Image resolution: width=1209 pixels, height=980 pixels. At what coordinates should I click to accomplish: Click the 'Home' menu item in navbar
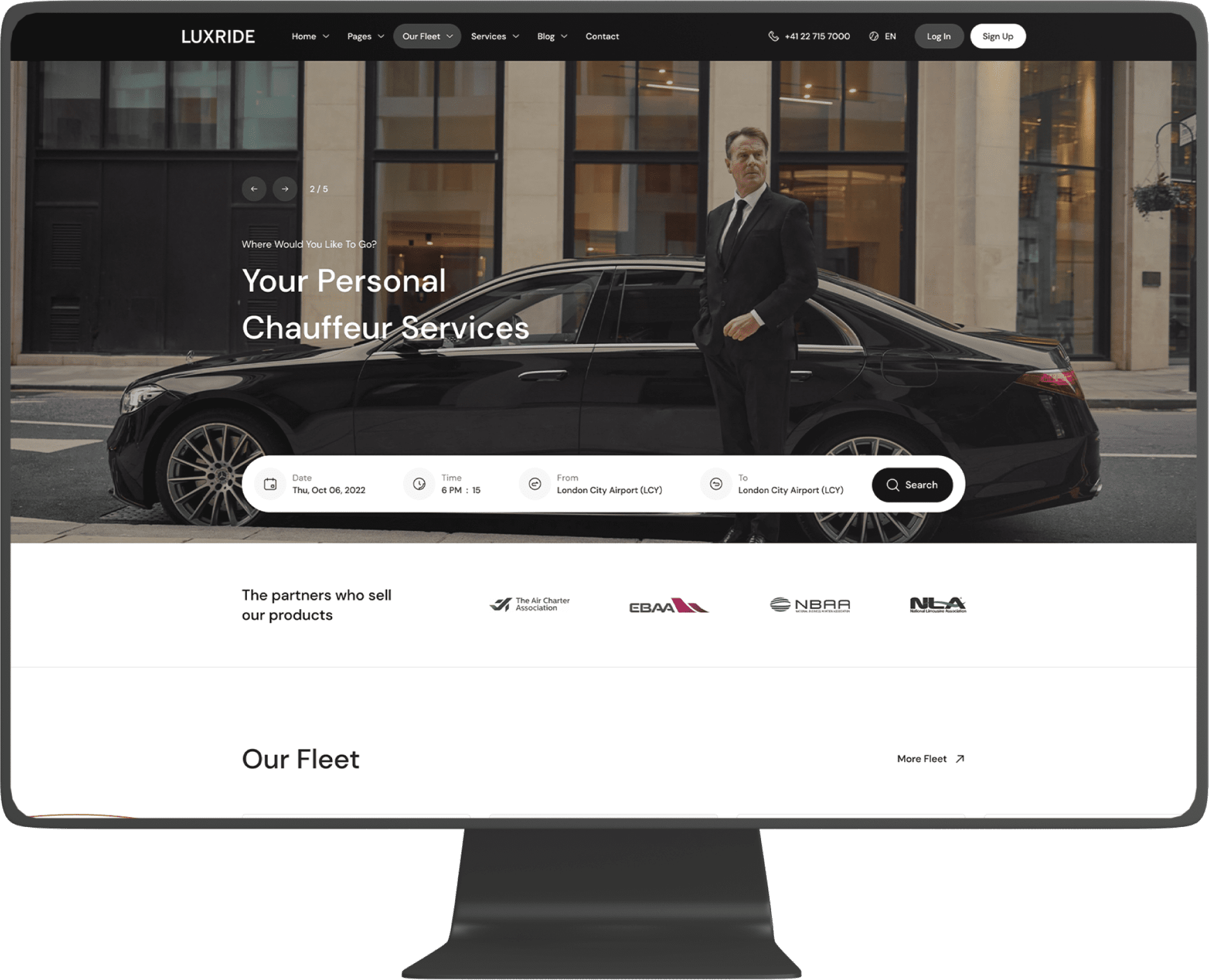coord(304,36)
